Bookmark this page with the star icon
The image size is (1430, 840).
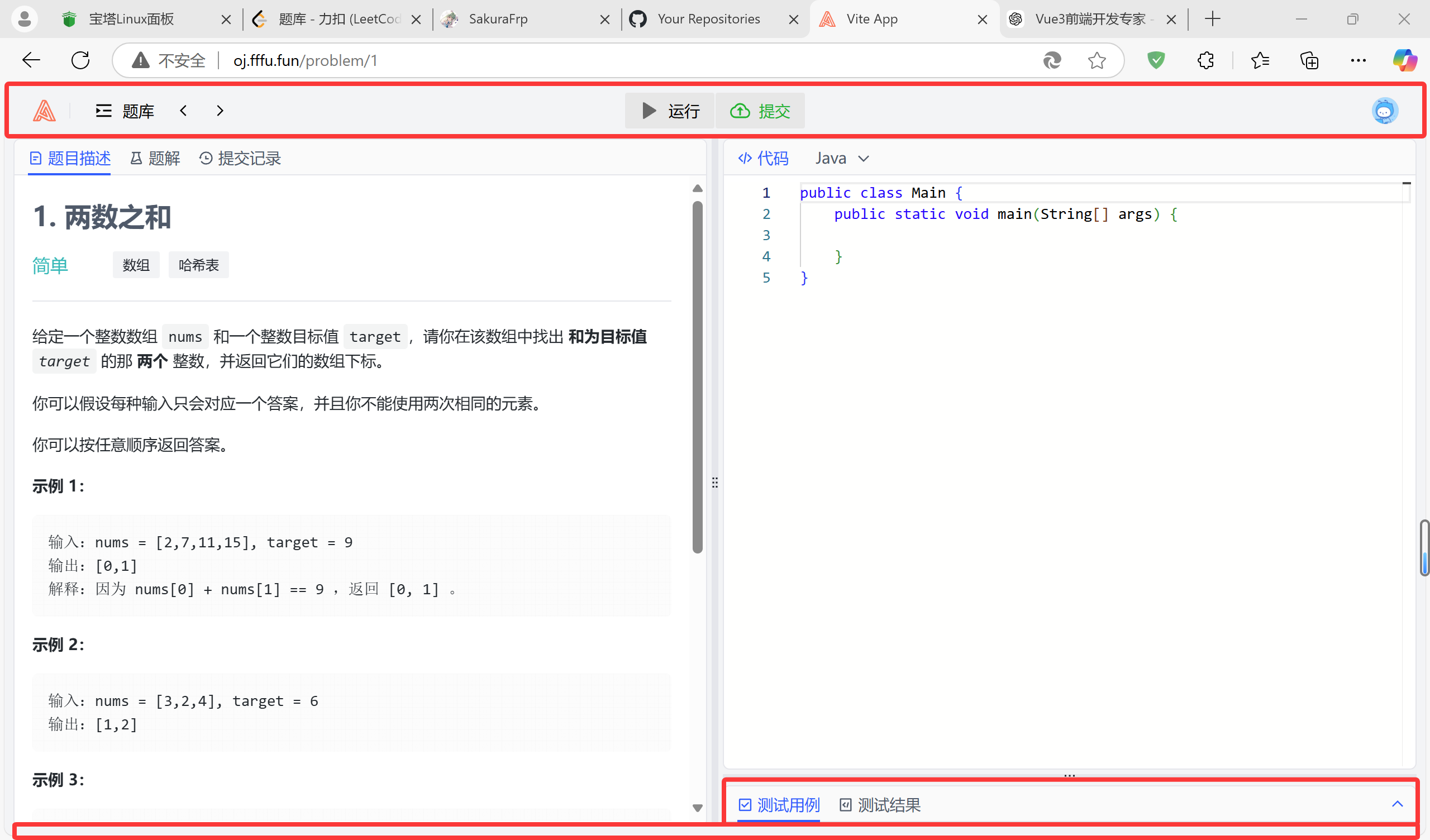[1097, 60]
